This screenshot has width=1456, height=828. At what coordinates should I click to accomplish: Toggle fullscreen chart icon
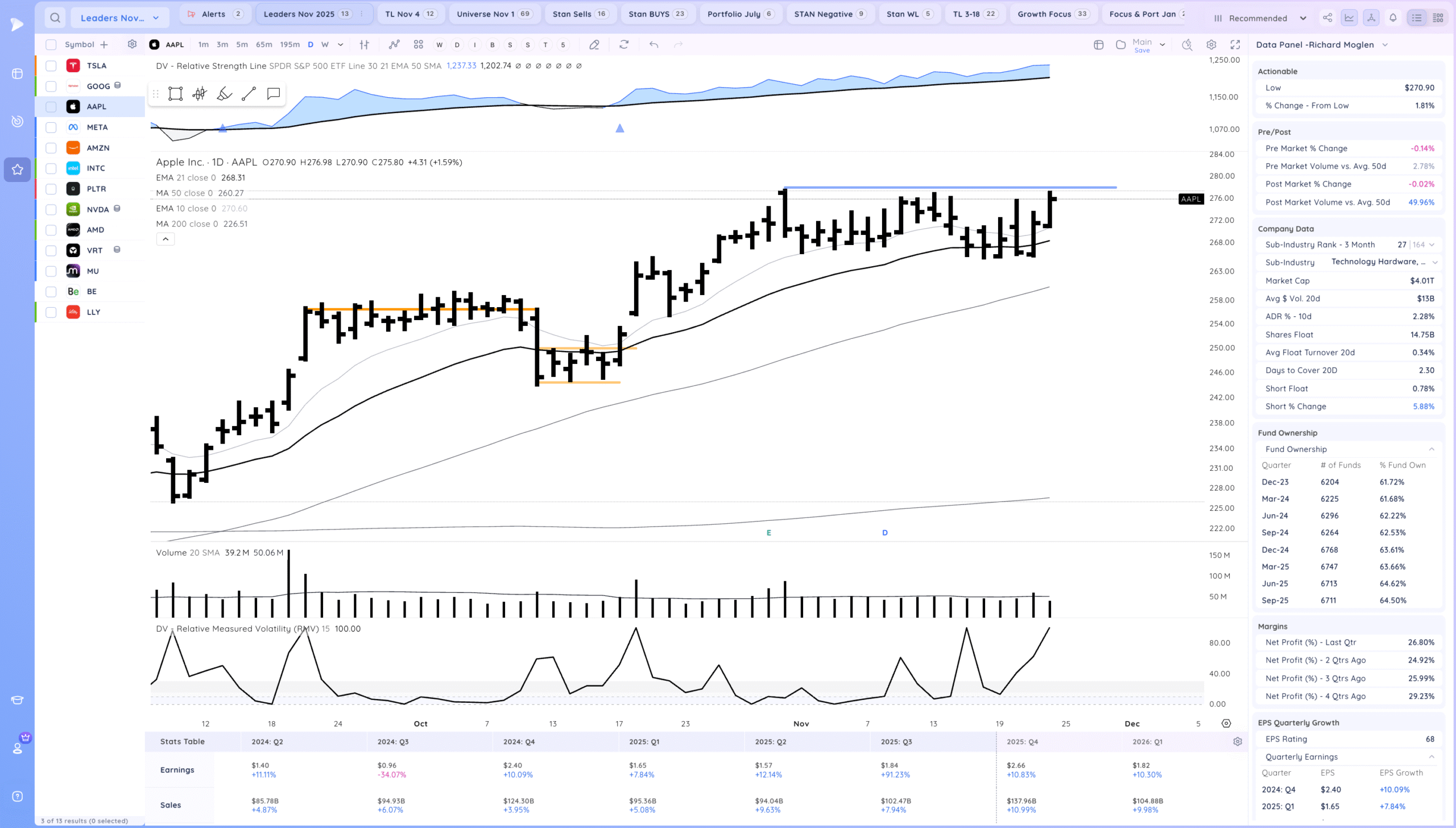[1235, 44]
